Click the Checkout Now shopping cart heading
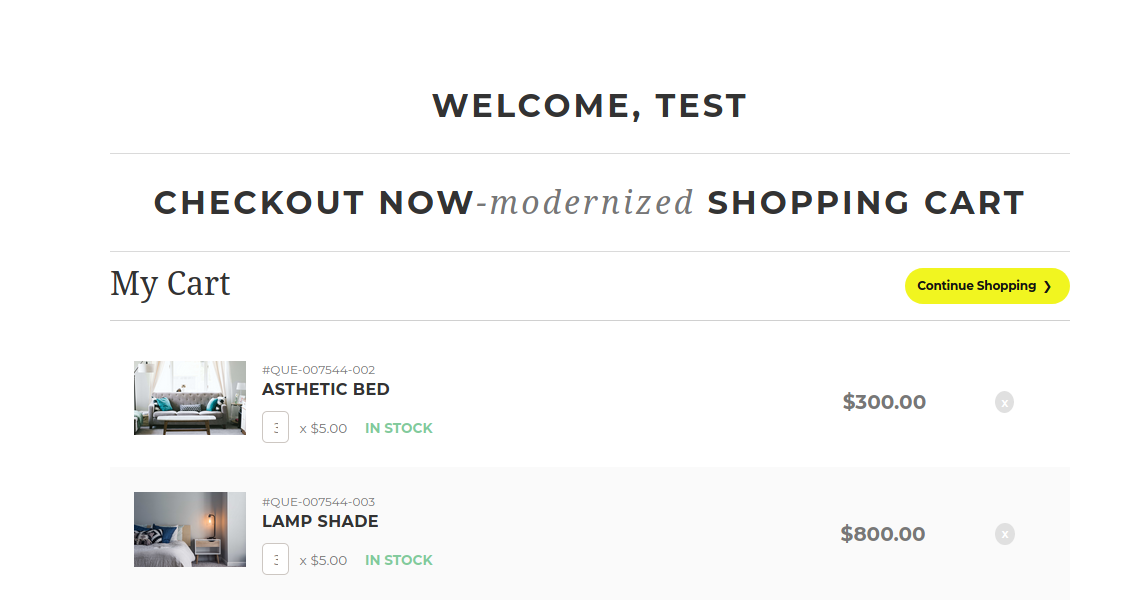Image resolution: width=1126 pixels, height=611 pixels. 589,203
